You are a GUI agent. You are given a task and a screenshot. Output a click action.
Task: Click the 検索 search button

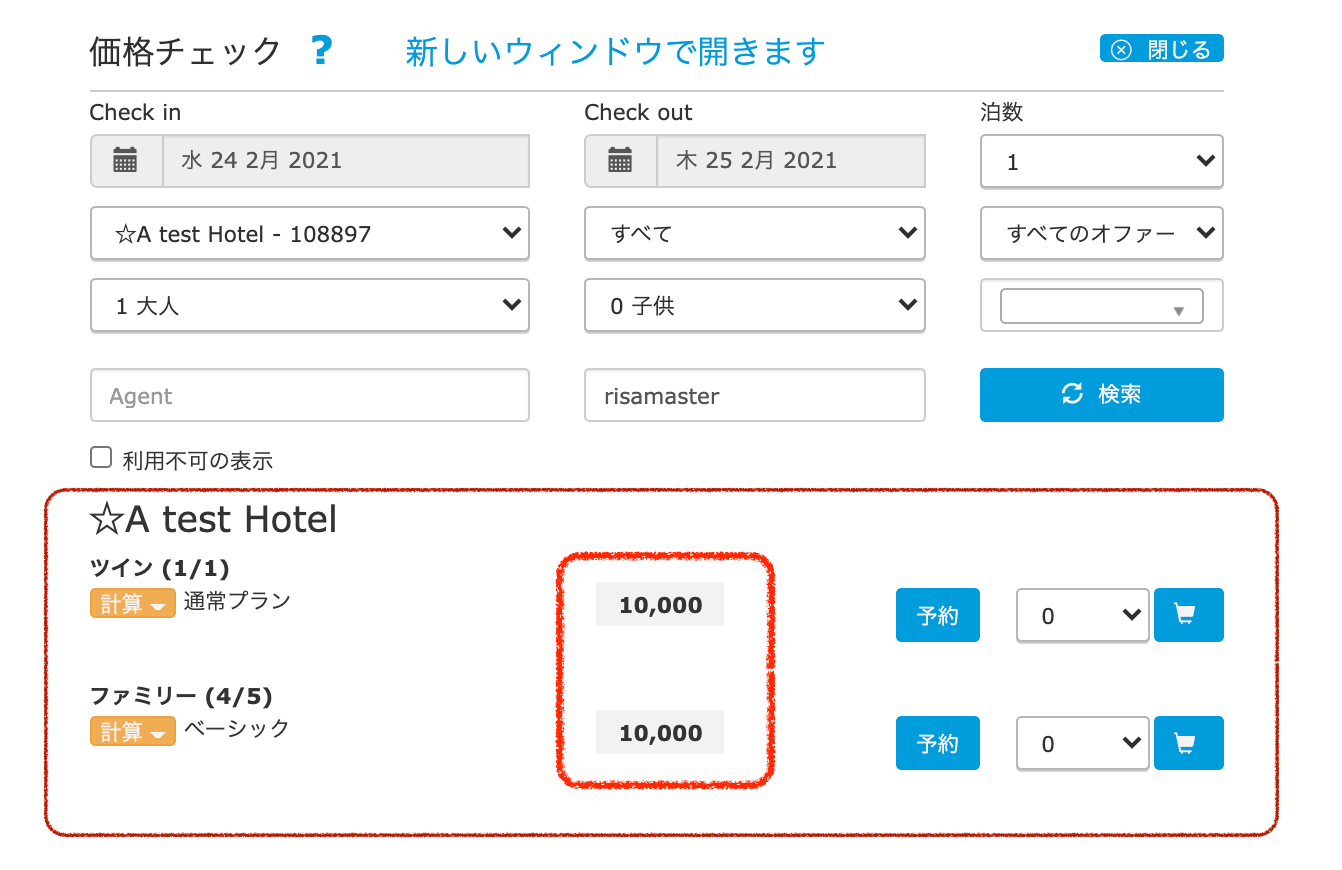click(1101, 395)
